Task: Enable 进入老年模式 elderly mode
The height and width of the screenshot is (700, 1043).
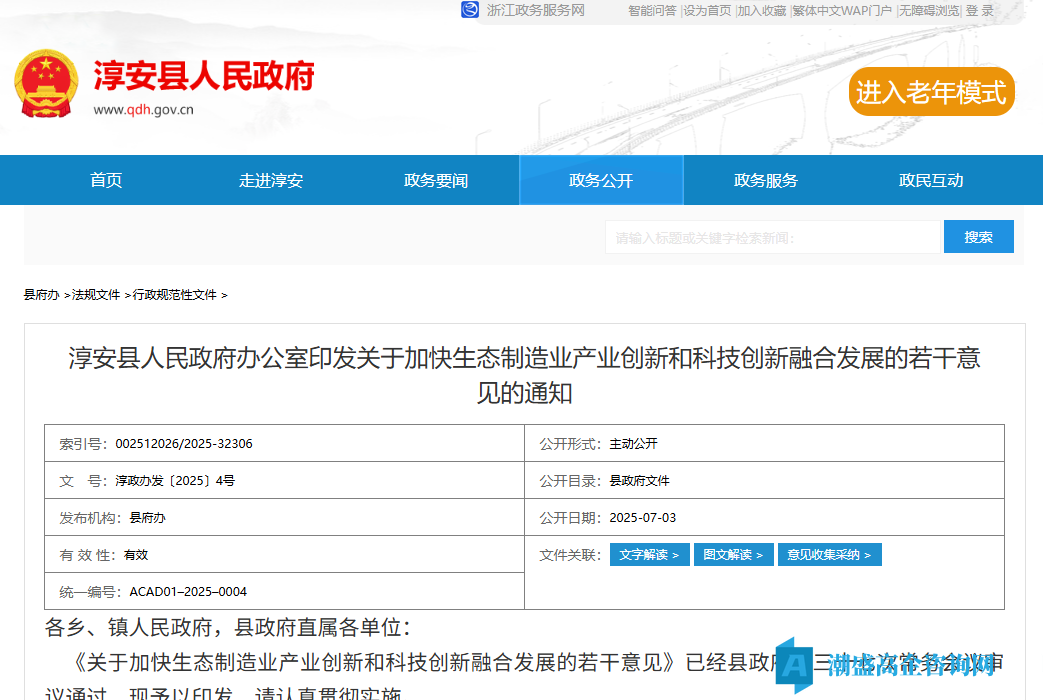Action: click(x=931, y=92)
